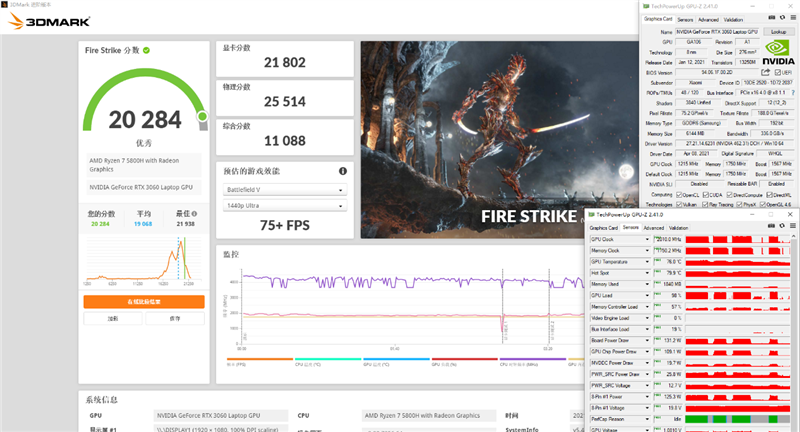
Task: Click orange frame rate legend bar under monitoring chart
Action: point(260,359)
